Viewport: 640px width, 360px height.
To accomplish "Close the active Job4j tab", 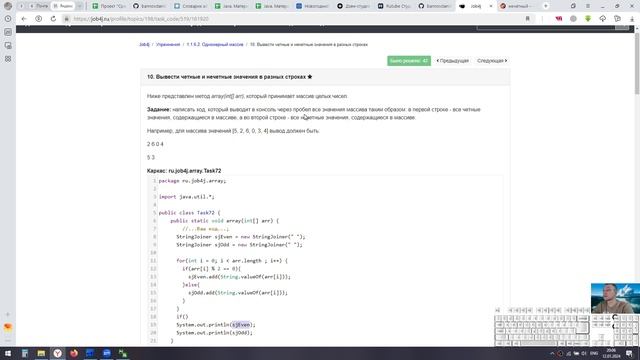I will point(491,6).
